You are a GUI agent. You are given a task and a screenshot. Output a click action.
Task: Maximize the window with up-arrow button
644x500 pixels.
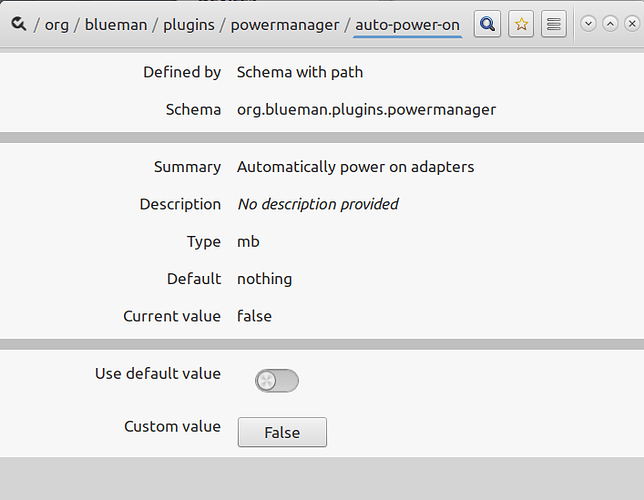610,24
